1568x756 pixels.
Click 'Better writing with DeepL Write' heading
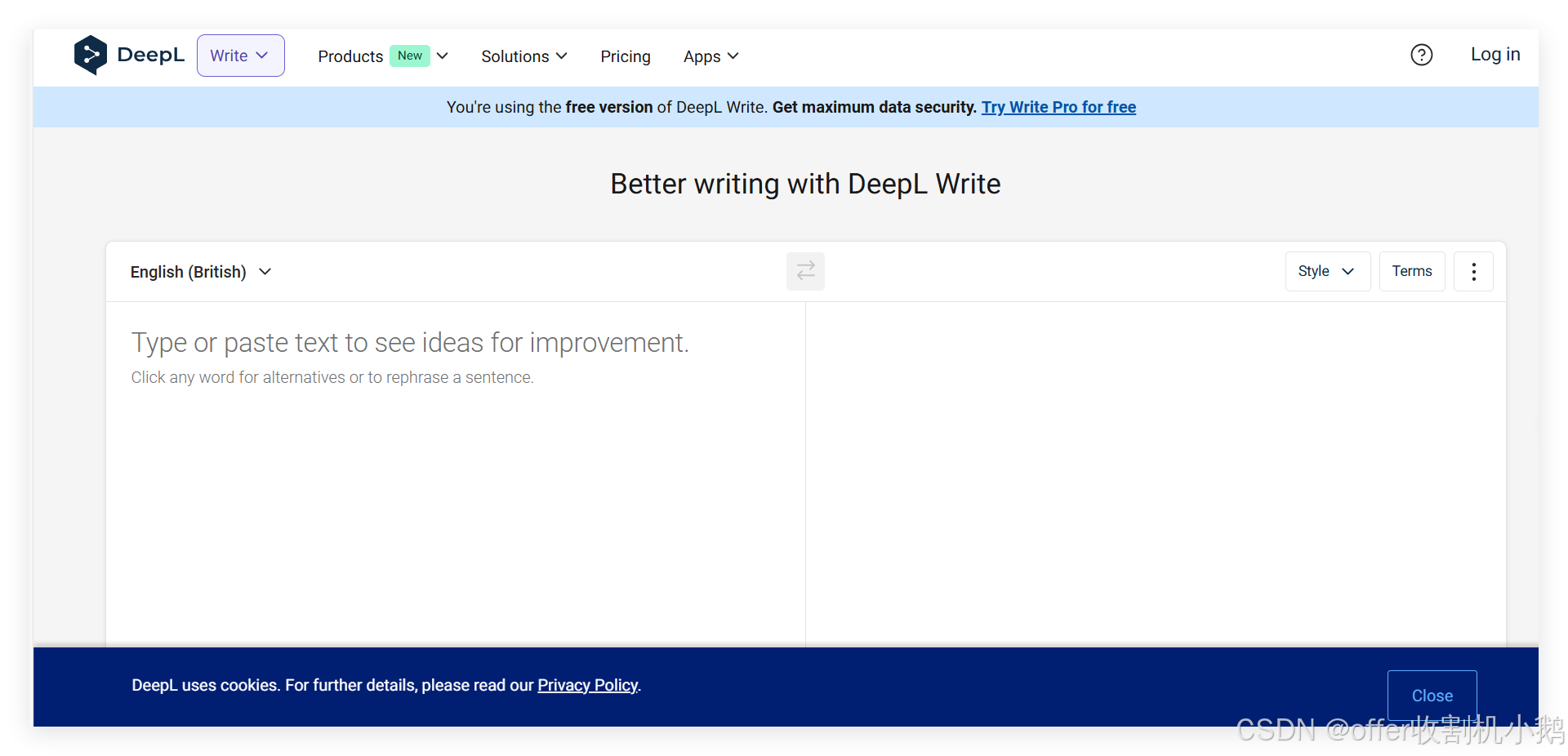click(x=805, y=185)
